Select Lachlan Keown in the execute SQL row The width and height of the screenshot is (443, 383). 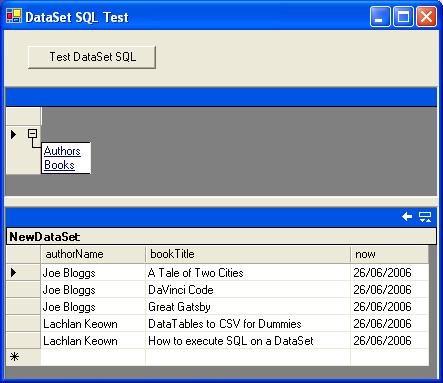click(x=93, y=341)
